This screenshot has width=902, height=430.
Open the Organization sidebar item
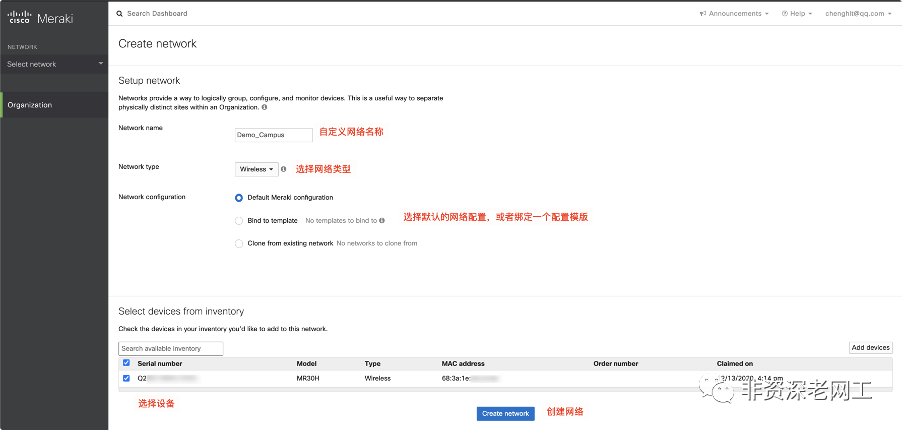tap(54, 105)
